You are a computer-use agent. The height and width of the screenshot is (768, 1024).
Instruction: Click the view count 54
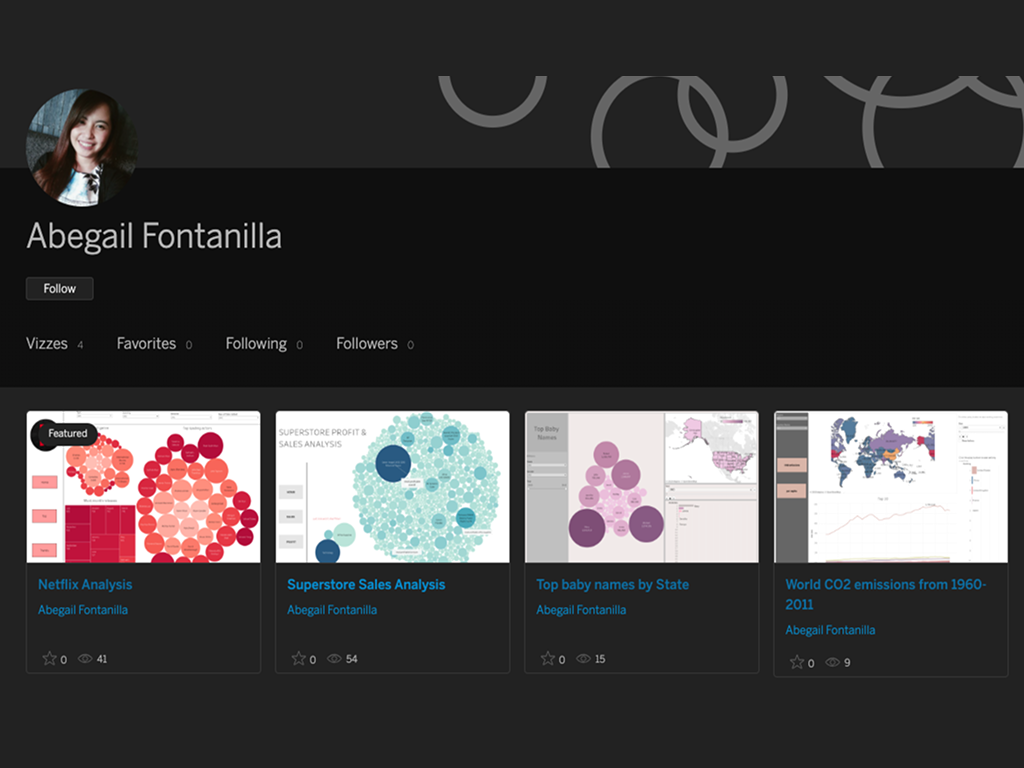point(351,659)
